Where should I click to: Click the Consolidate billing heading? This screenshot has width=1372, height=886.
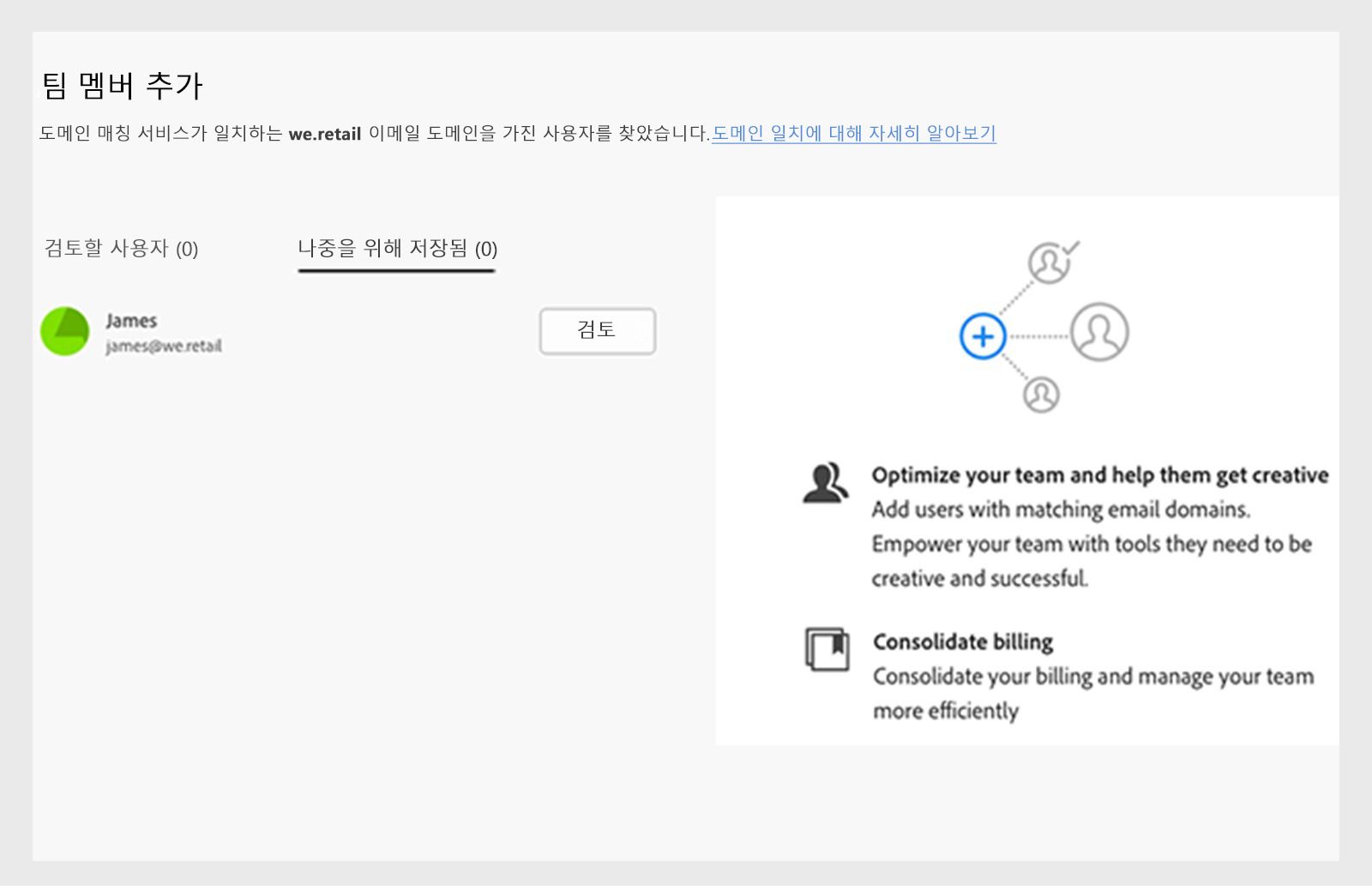(963, 642)
